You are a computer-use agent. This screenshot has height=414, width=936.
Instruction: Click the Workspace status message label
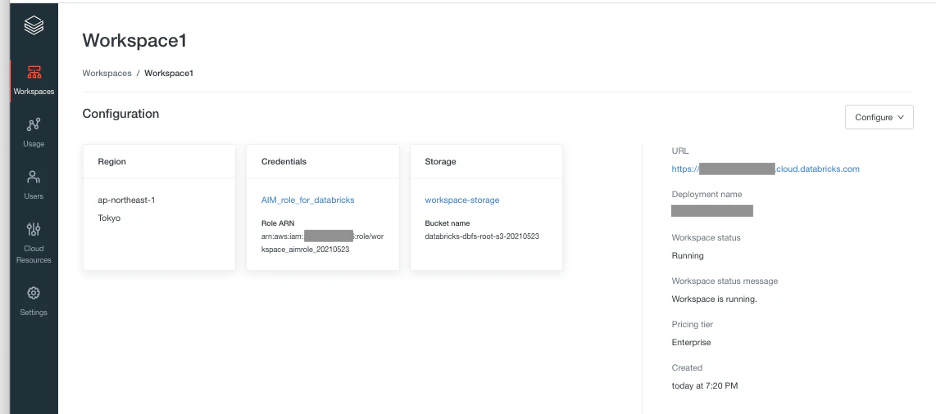(725, 281)
